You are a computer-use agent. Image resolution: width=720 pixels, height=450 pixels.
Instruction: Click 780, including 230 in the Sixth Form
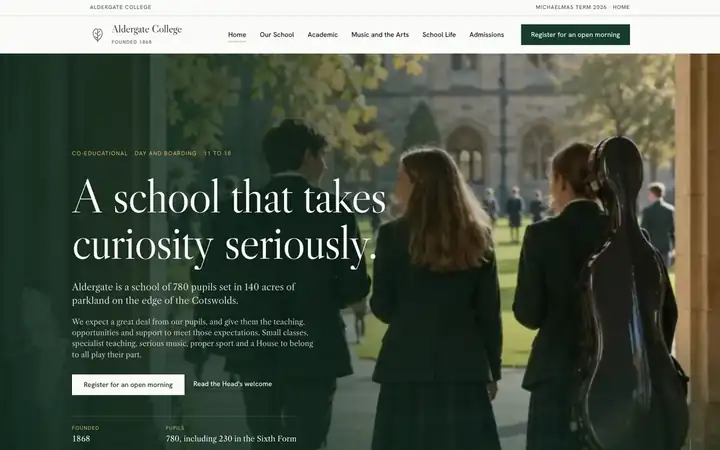click(231, 439)
